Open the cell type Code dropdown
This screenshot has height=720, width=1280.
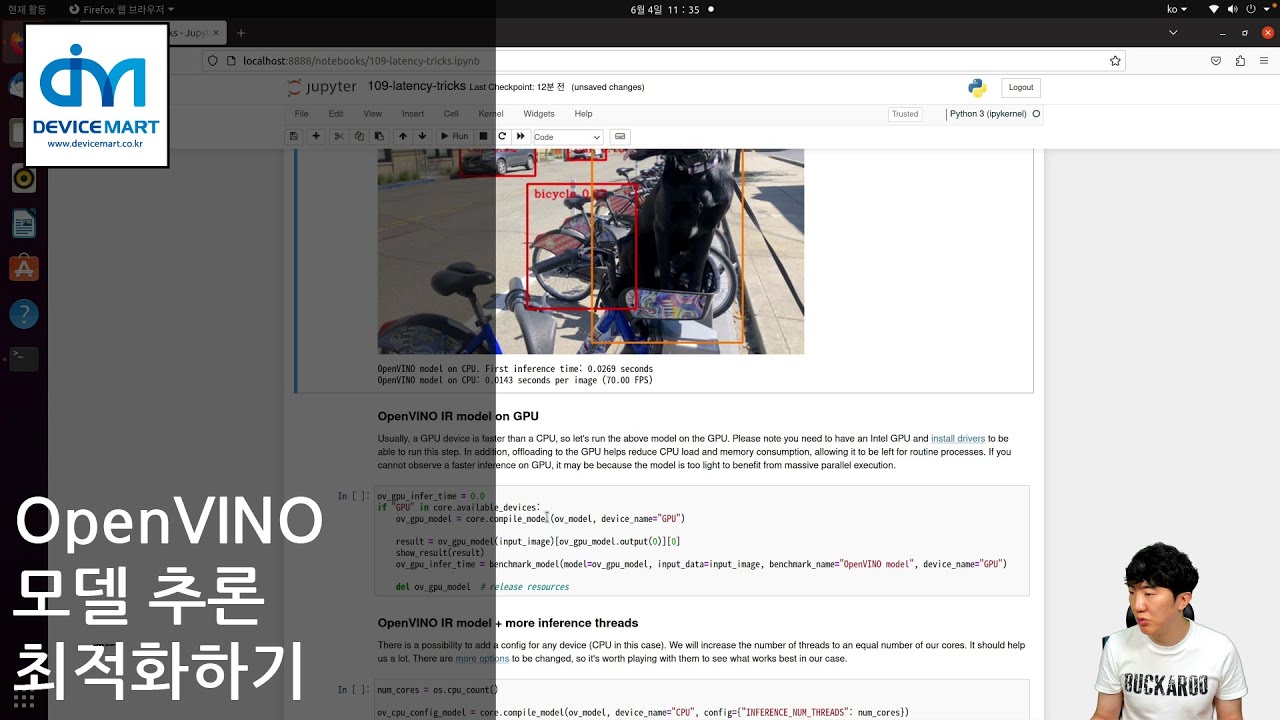567,137
